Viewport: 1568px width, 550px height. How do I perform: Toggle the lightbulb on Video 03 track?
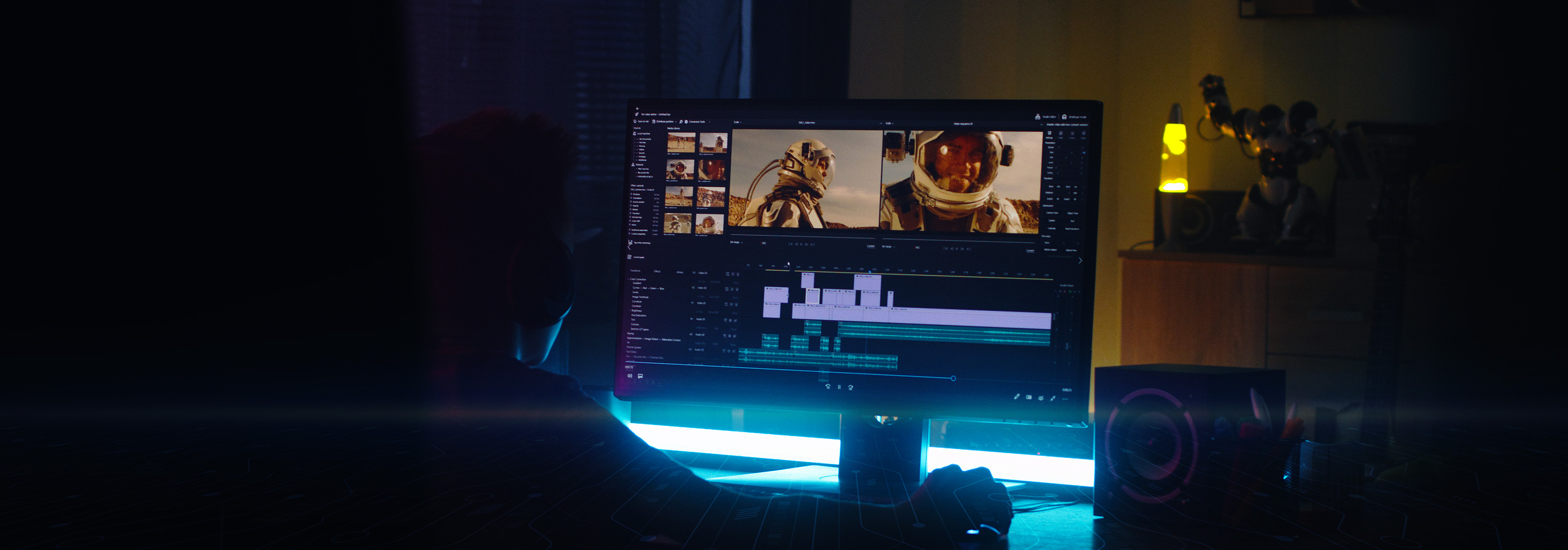[x=738, y=274]
